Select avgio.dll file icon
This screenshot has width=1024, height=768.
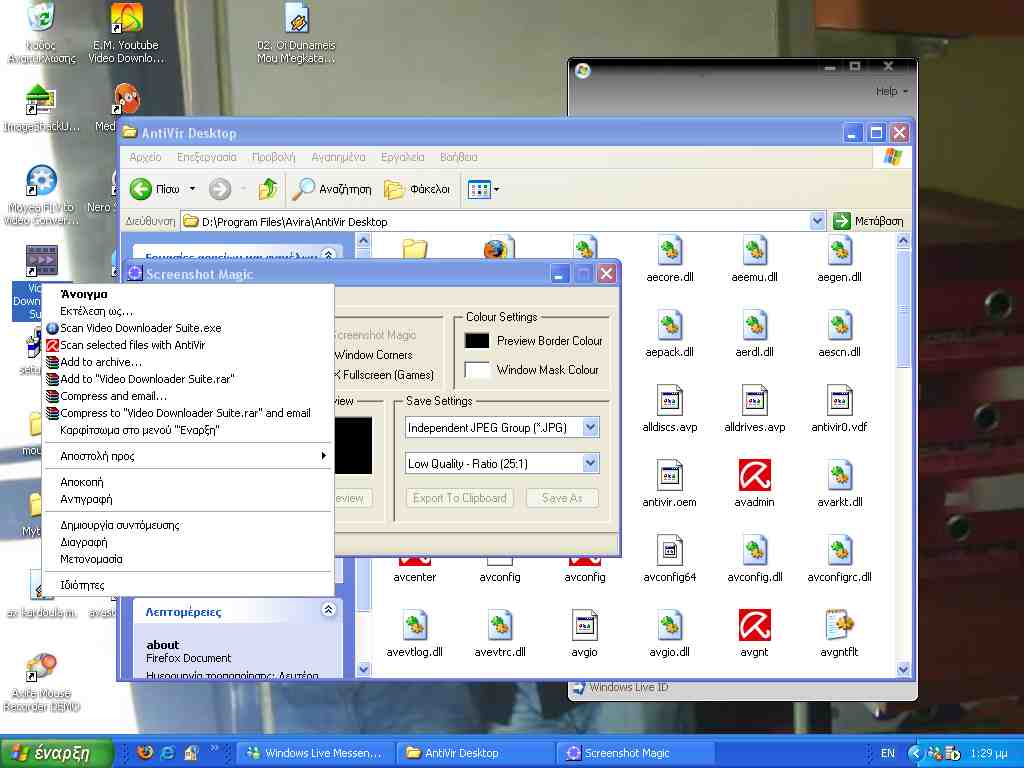(x=669, y=625)
